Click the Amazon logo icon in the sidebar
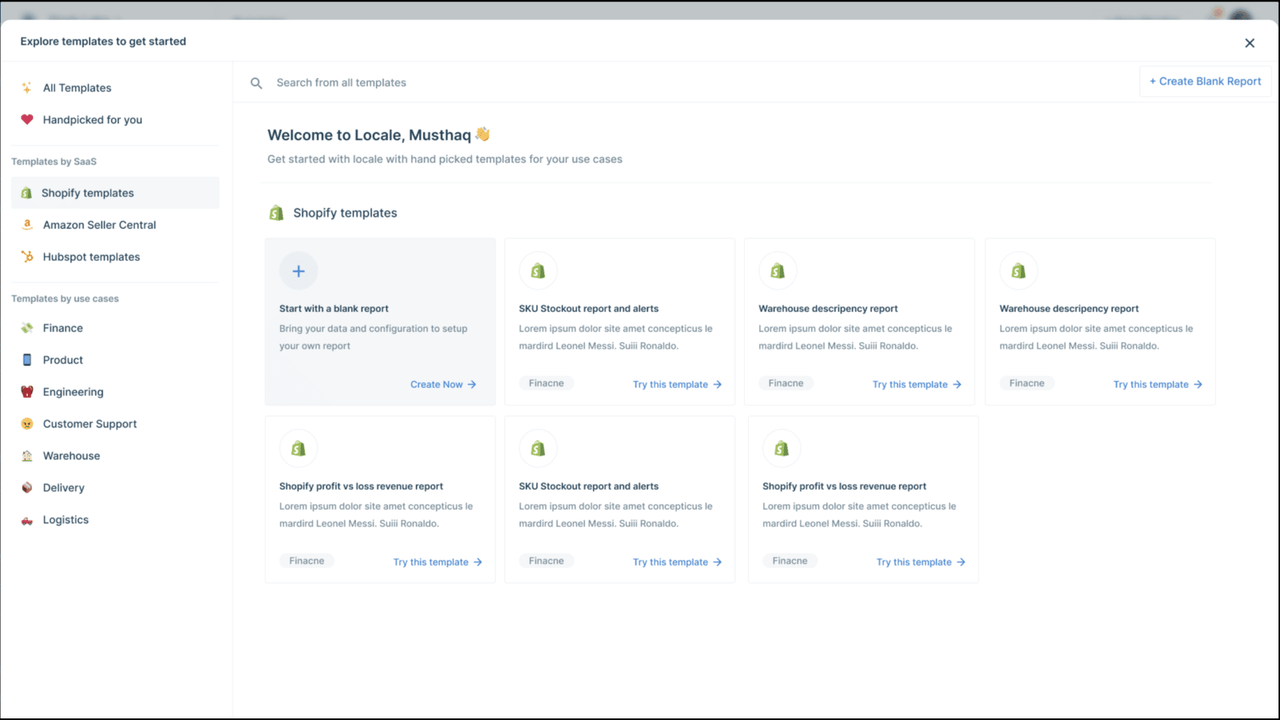The width and height of the screenshot is (1280, 720). [27, 225]
